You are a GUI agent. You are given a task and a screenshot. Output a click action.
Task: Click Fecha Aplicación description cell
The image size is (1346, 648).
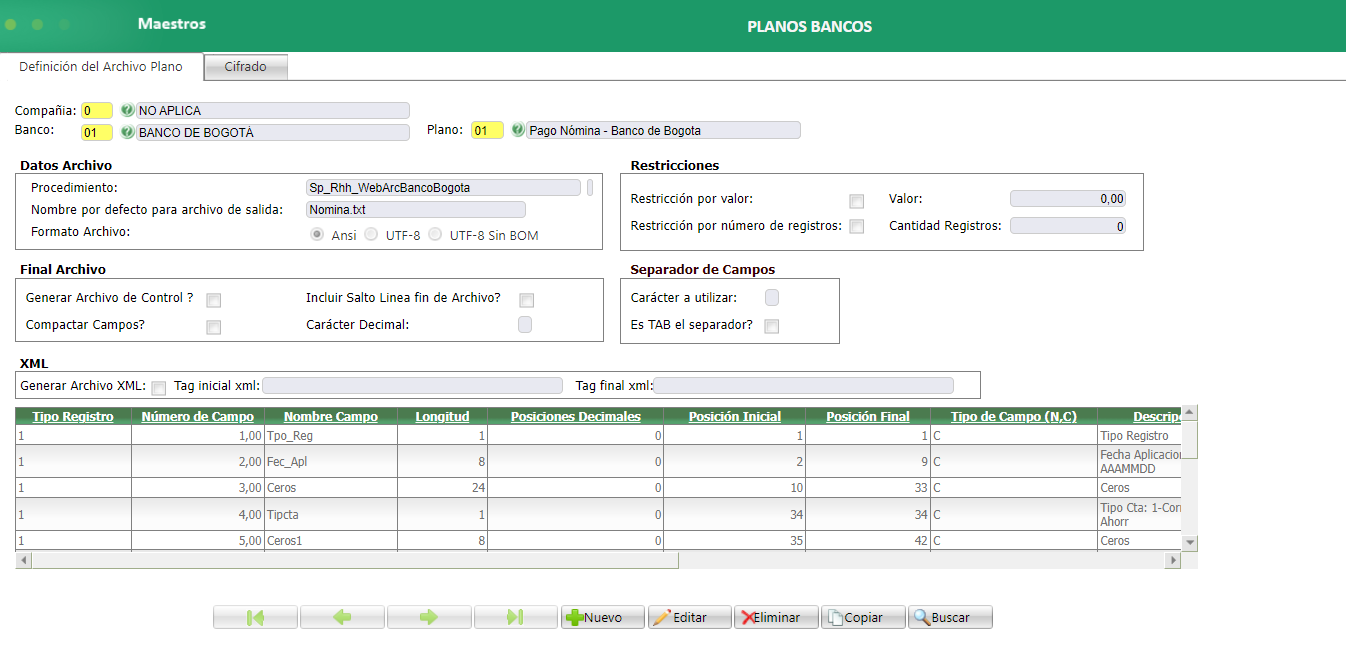(x=1139, y=461)
